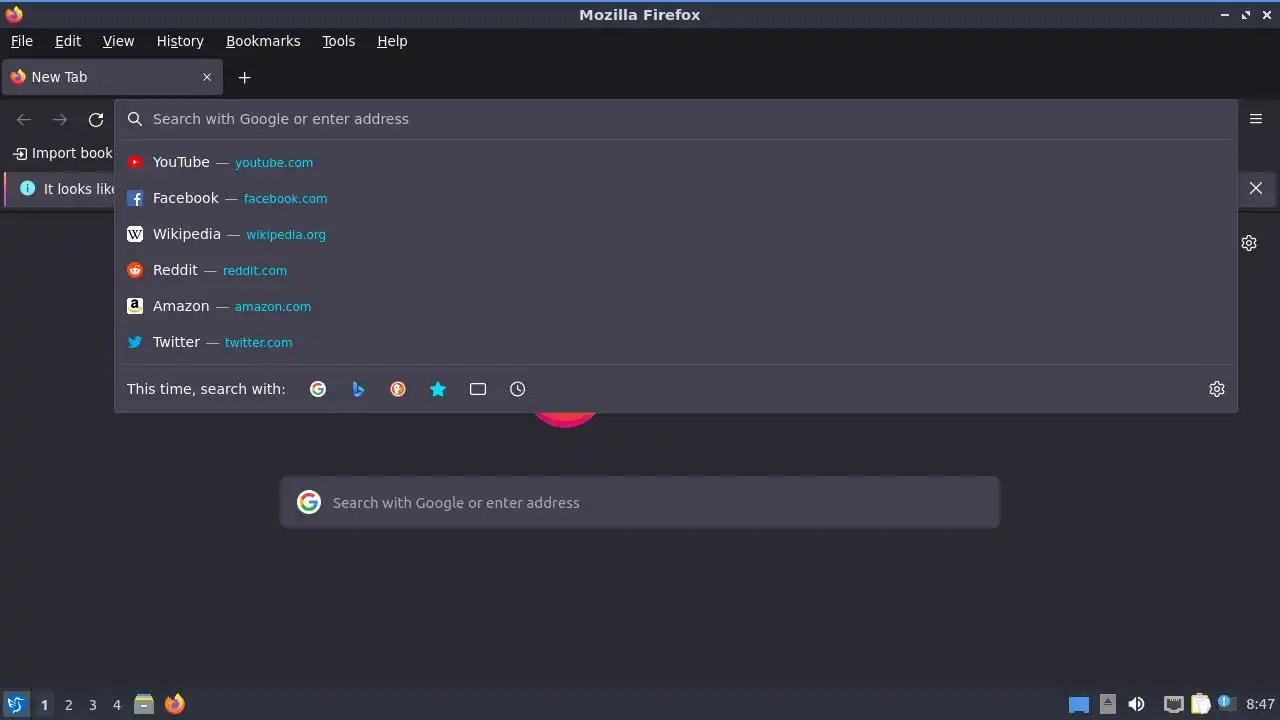This screenshot has height=720, width=1280.
Task: Open a new tab with plus button
Action: pyautogui.click(x=244, y=77)
